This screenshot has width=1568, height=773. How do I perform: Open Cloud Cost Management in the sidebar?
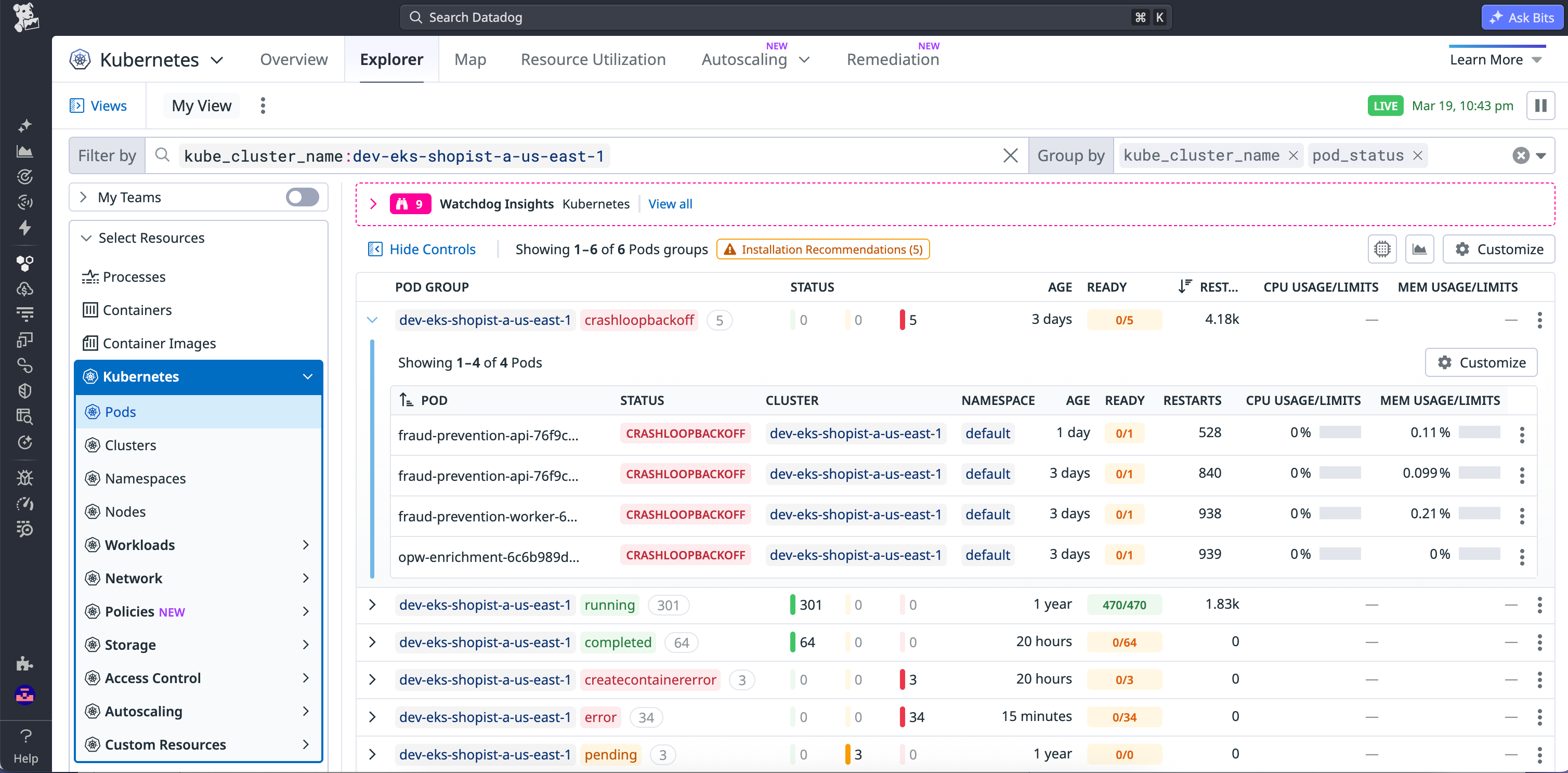(x=25, y=289)
